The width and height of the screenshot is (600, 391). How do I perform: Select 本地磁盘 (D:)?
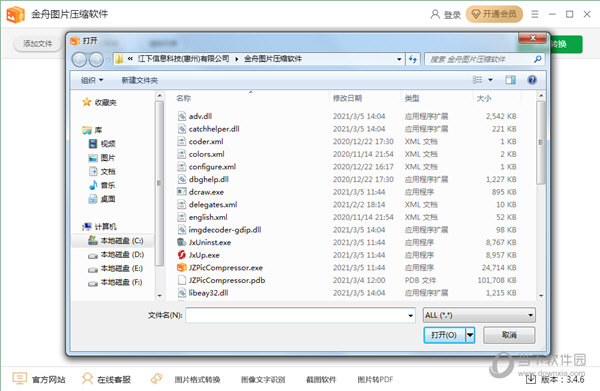pos(116,254)
